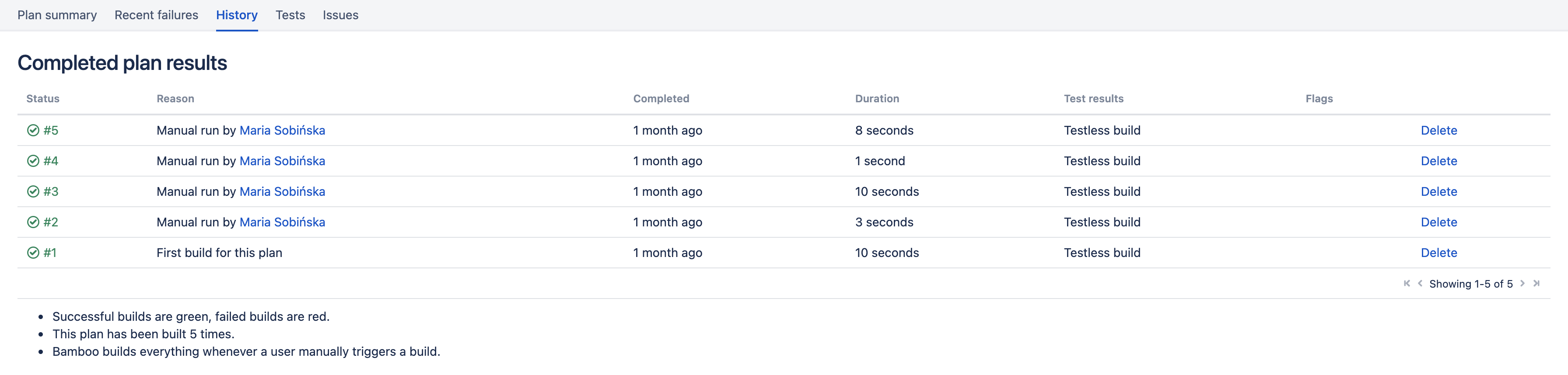Click the green success icon for build #4

point(33,161)
